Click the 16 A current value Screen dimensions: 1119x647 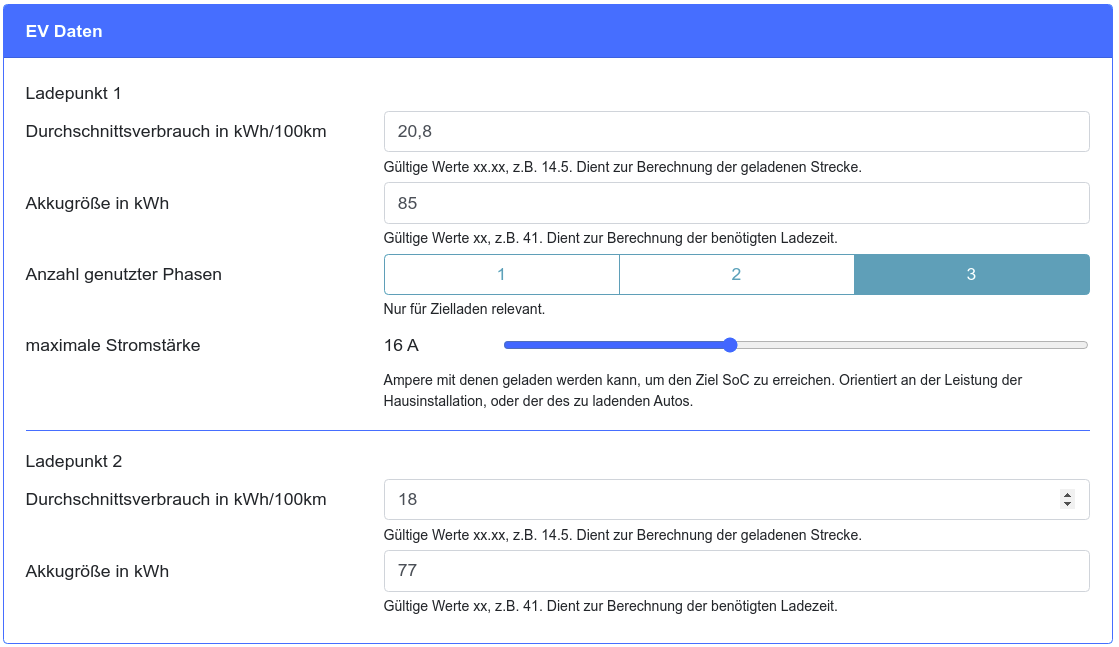[x=401, y=345]
